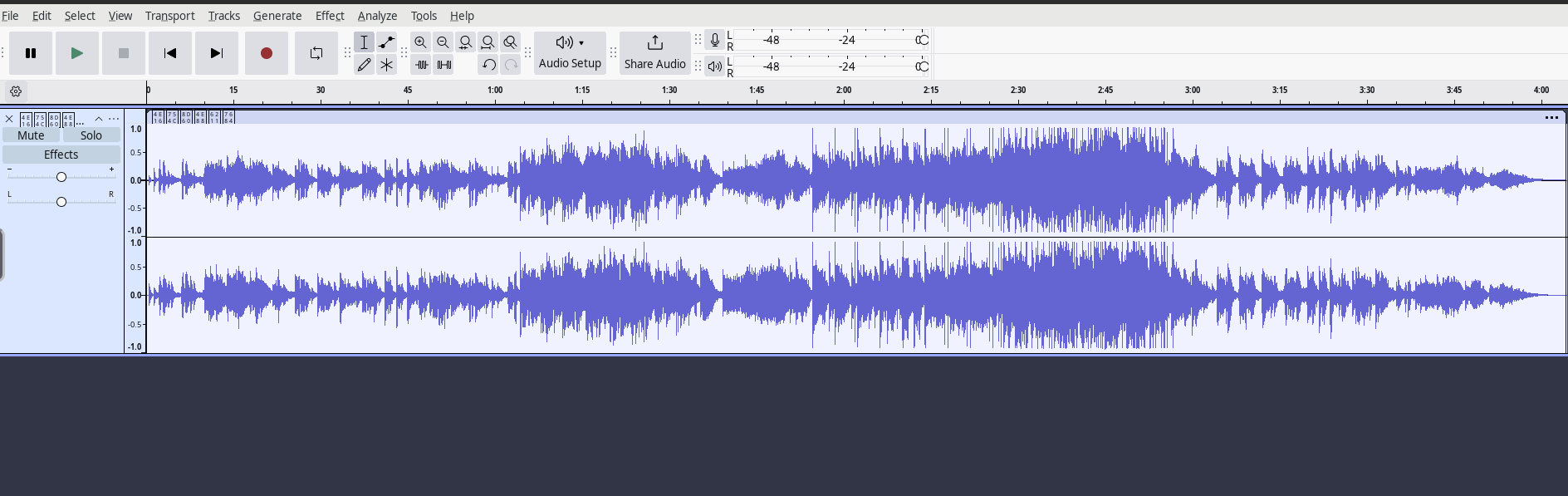
Task: Open the Audio Setup dropdown
Action: coord(570,53)
